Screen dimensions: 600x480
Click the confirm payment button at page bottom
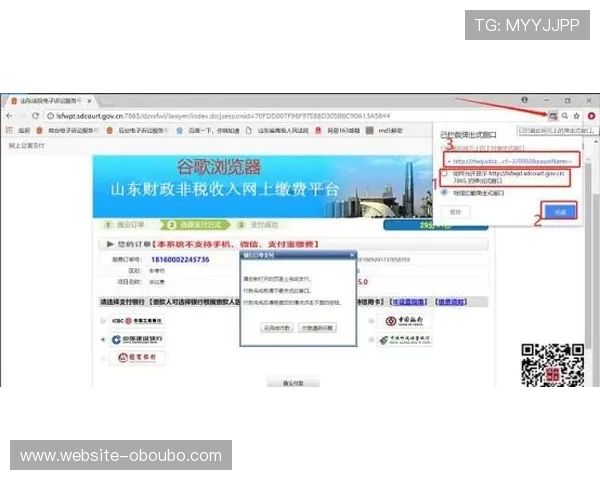293,382
